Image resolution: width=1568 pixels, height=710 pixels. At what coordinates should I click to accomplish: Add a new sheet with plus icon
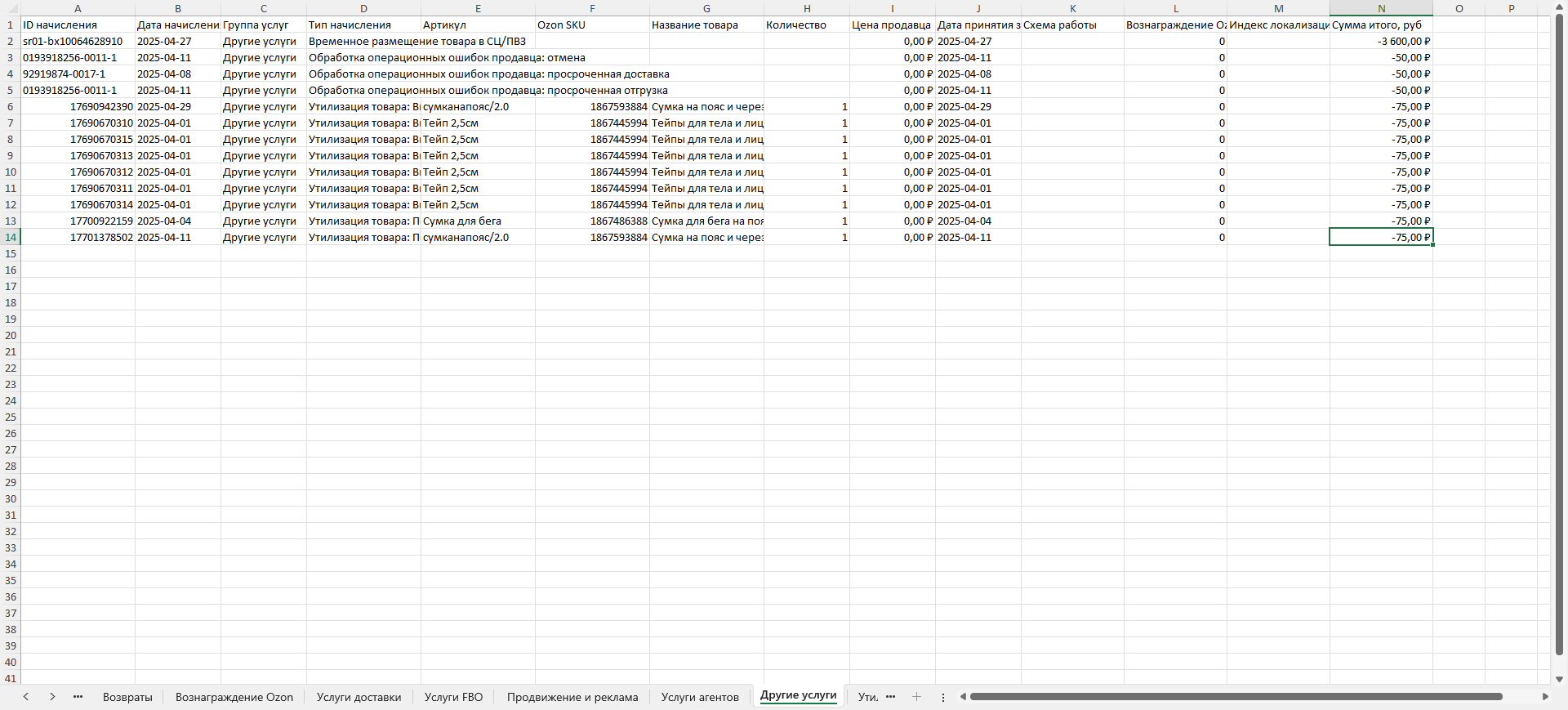click(916, 697)
